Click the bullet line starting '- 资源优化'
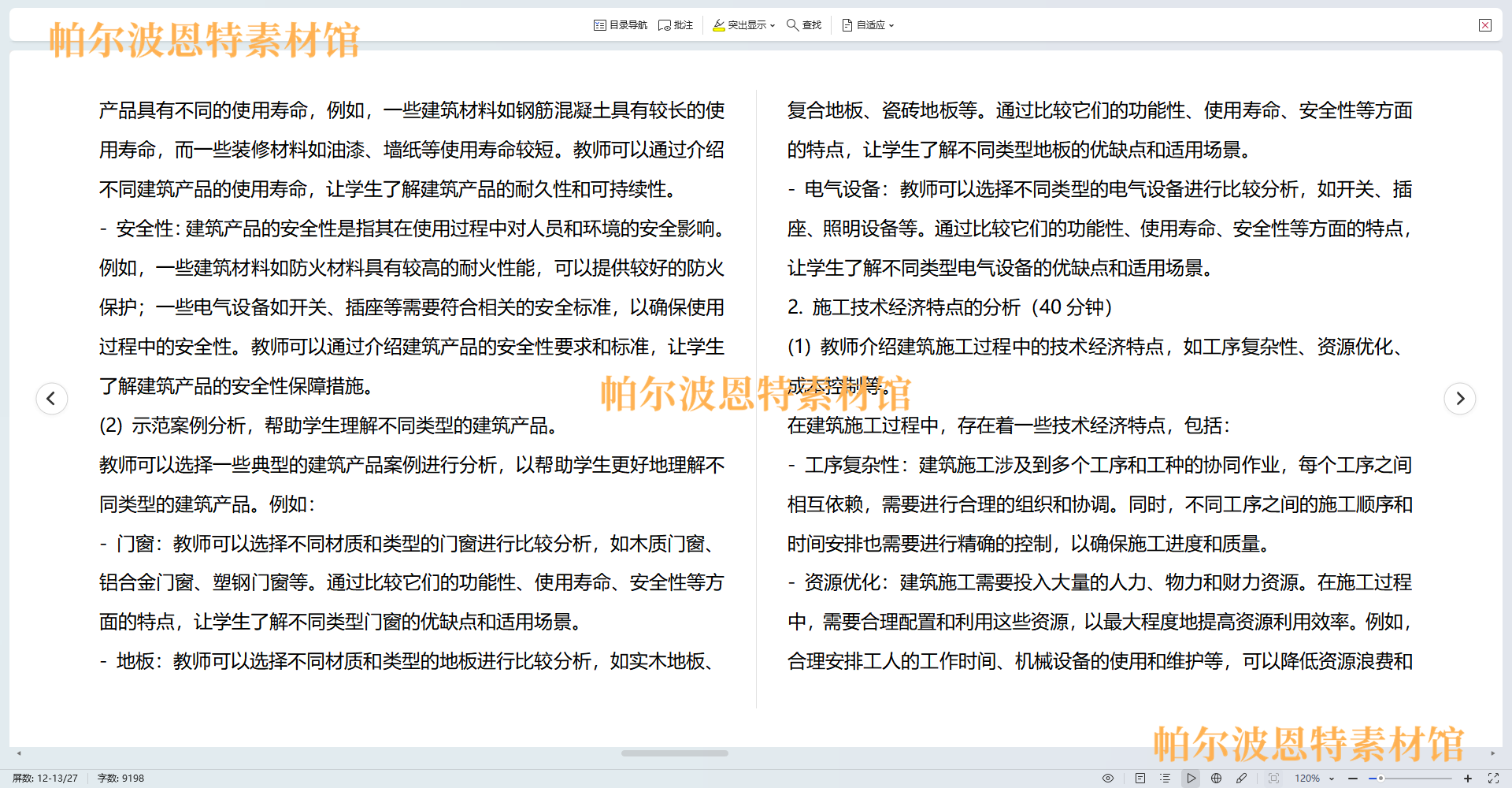1512x788 pixels. 1100,582
